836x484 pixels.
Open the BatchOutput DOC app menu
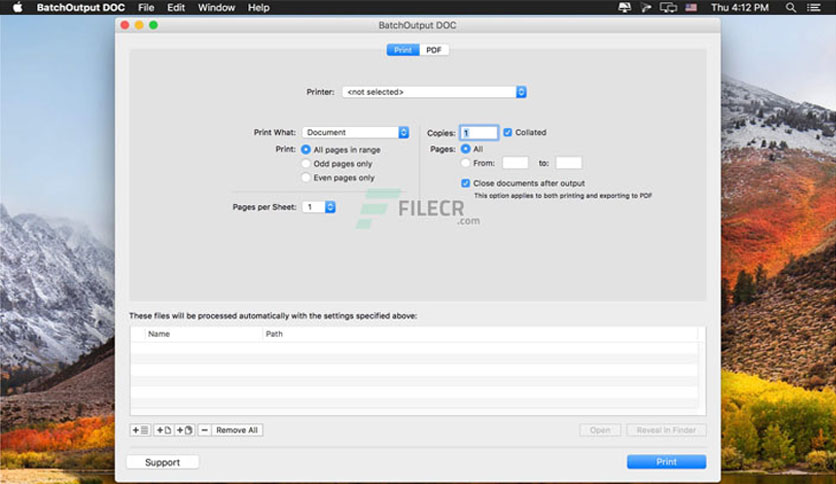click(81, 7)
